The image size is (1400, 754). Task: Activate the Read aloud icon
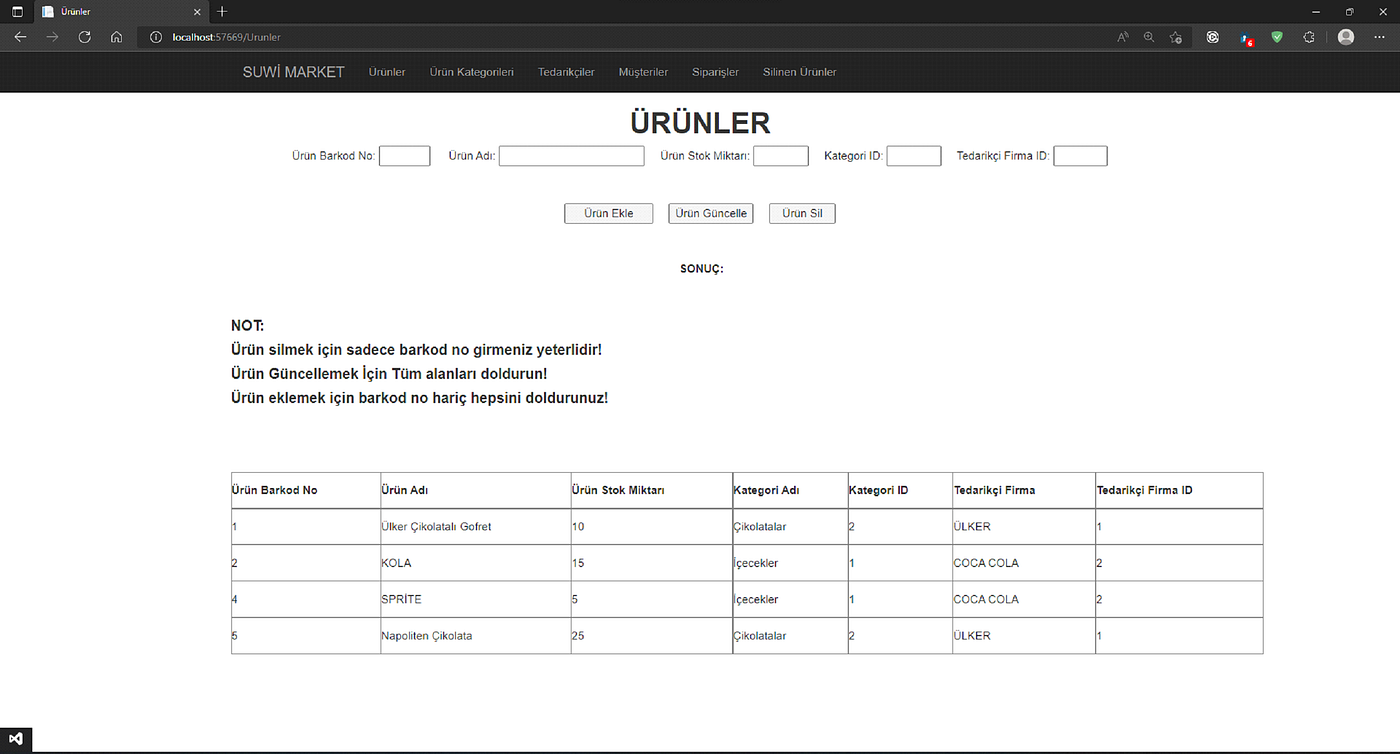click(x=1123, y=37)
